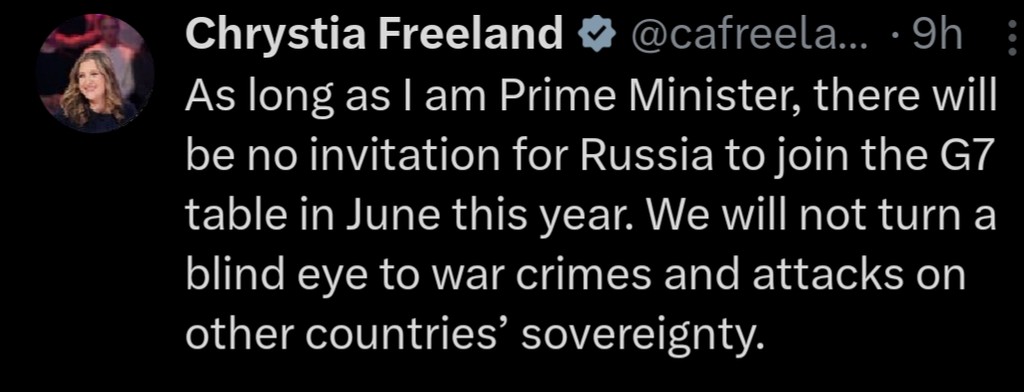Open the tweet's three-dot more menu
This screenshot has height=392, width=1024.
[1014, 37]
